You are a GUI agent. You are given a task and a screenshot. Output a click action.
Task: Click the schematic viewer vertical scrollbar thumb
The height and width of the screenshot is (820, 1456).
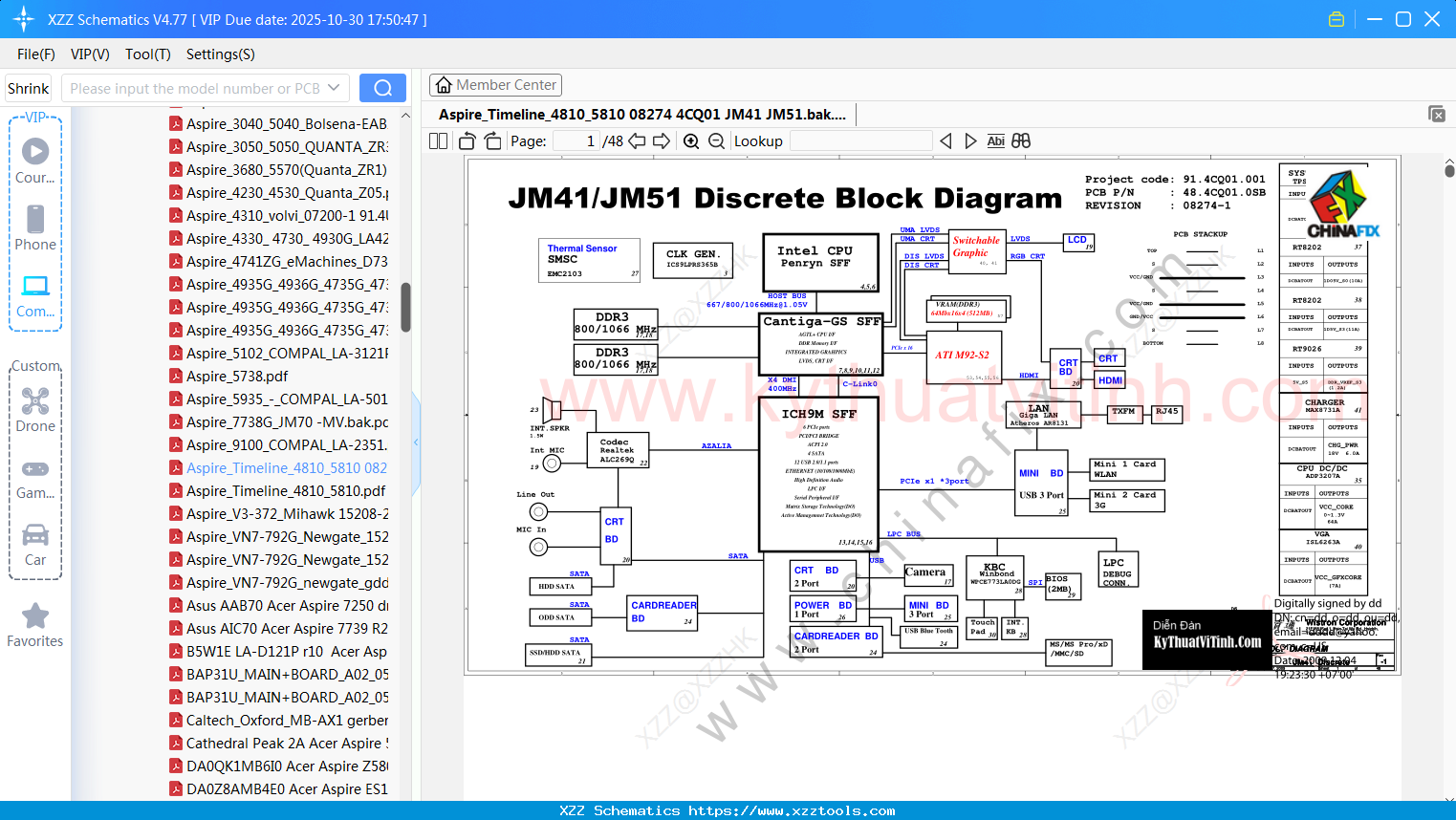pyautogui.click(x=1449, y=170)
